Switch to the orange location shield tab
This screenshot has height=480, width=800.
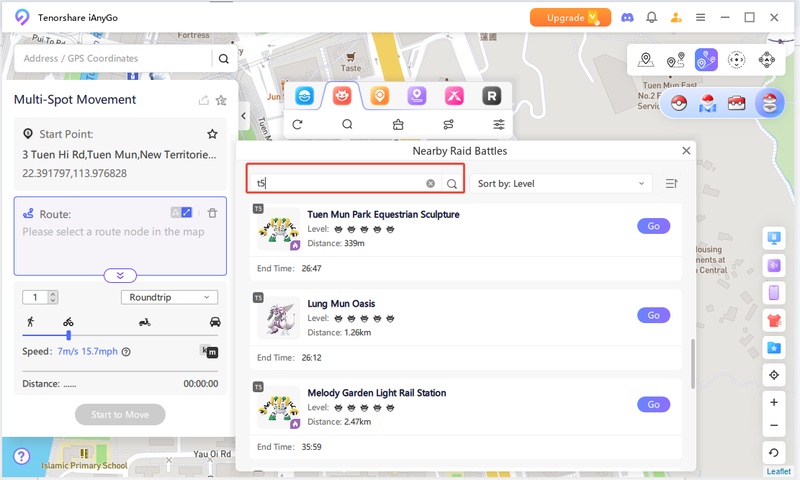pyautogui.click(x=380, y=96)
